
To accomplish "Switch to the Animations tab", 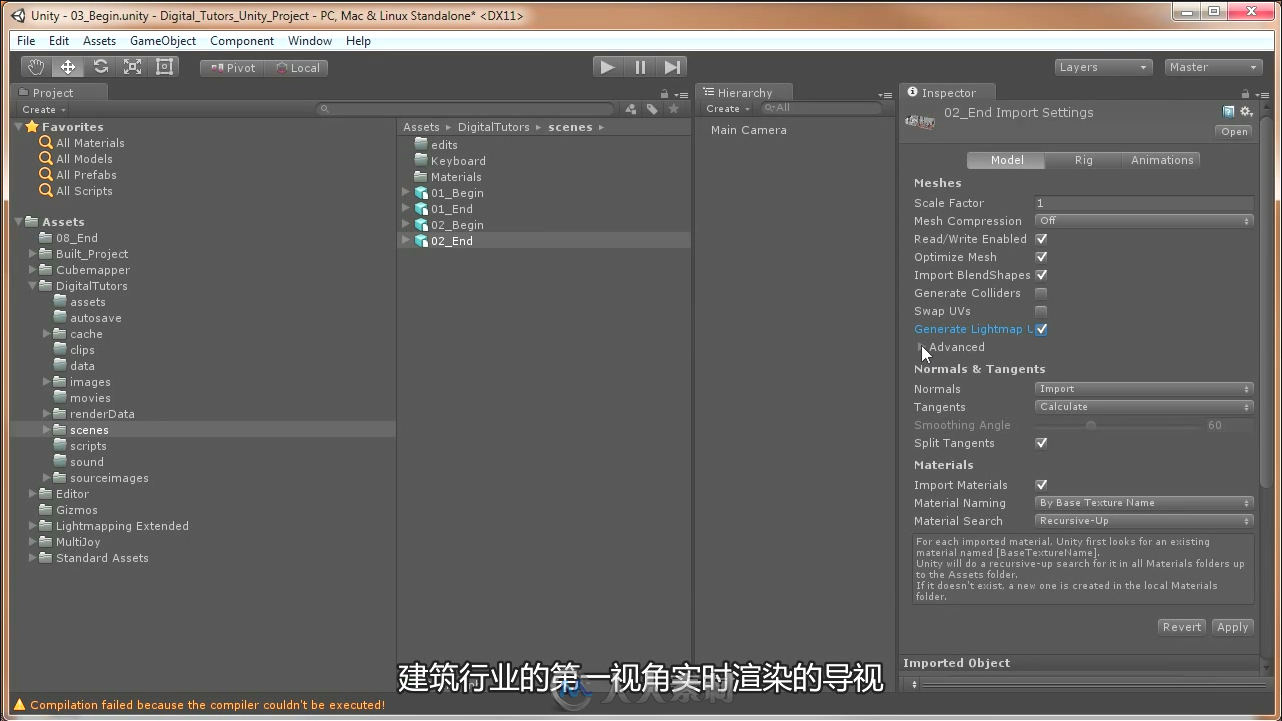I will (1162, 160).
